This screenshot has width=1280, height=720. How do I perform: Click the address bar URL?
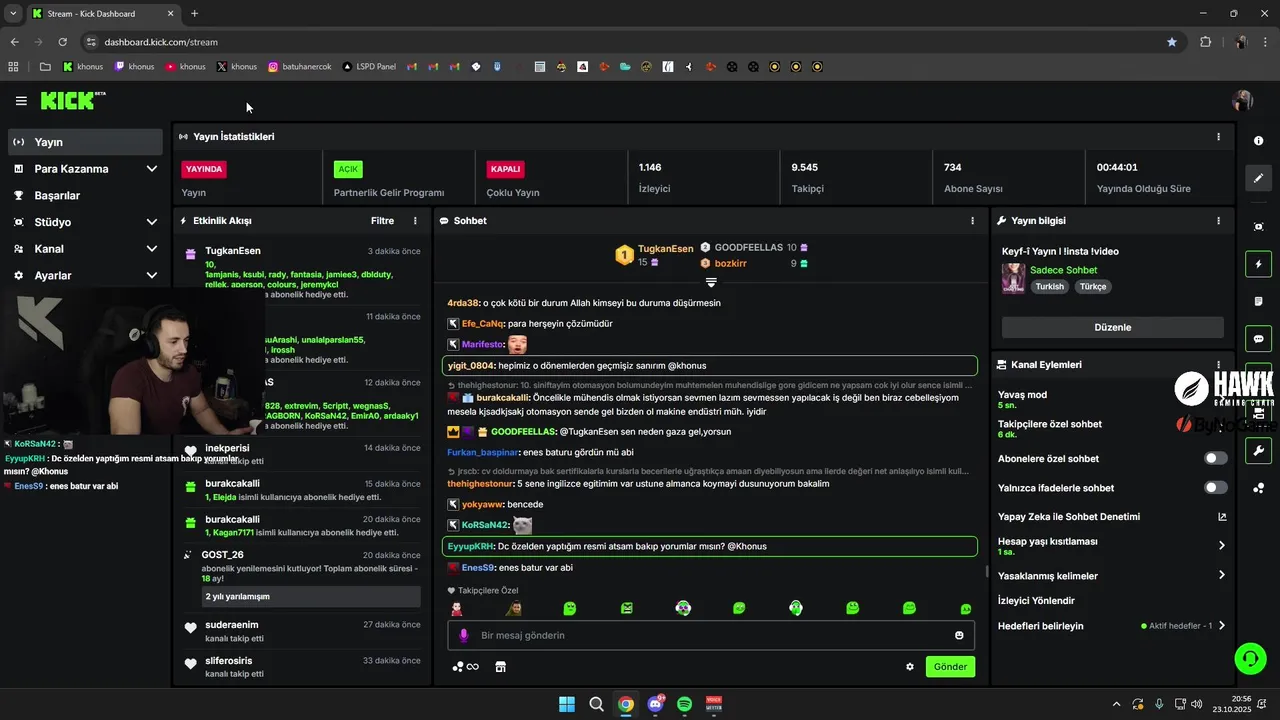[161, 42]
